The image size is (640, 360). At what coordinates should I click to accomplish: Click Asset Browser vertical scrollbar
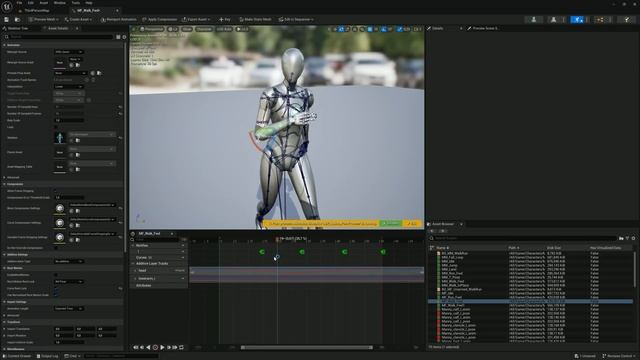click(x=635, y=270)
